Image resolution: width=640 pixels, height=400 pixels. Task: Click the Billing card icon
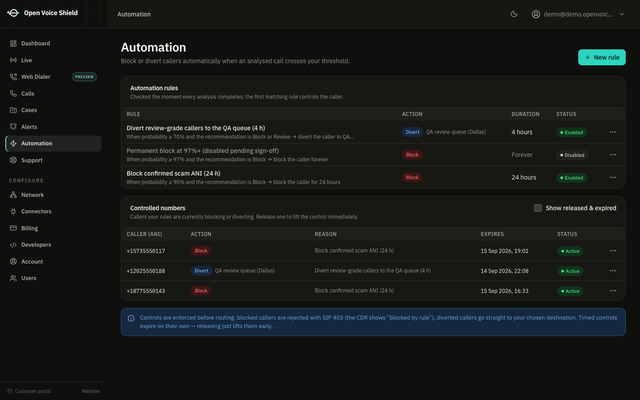click(13, 228)
